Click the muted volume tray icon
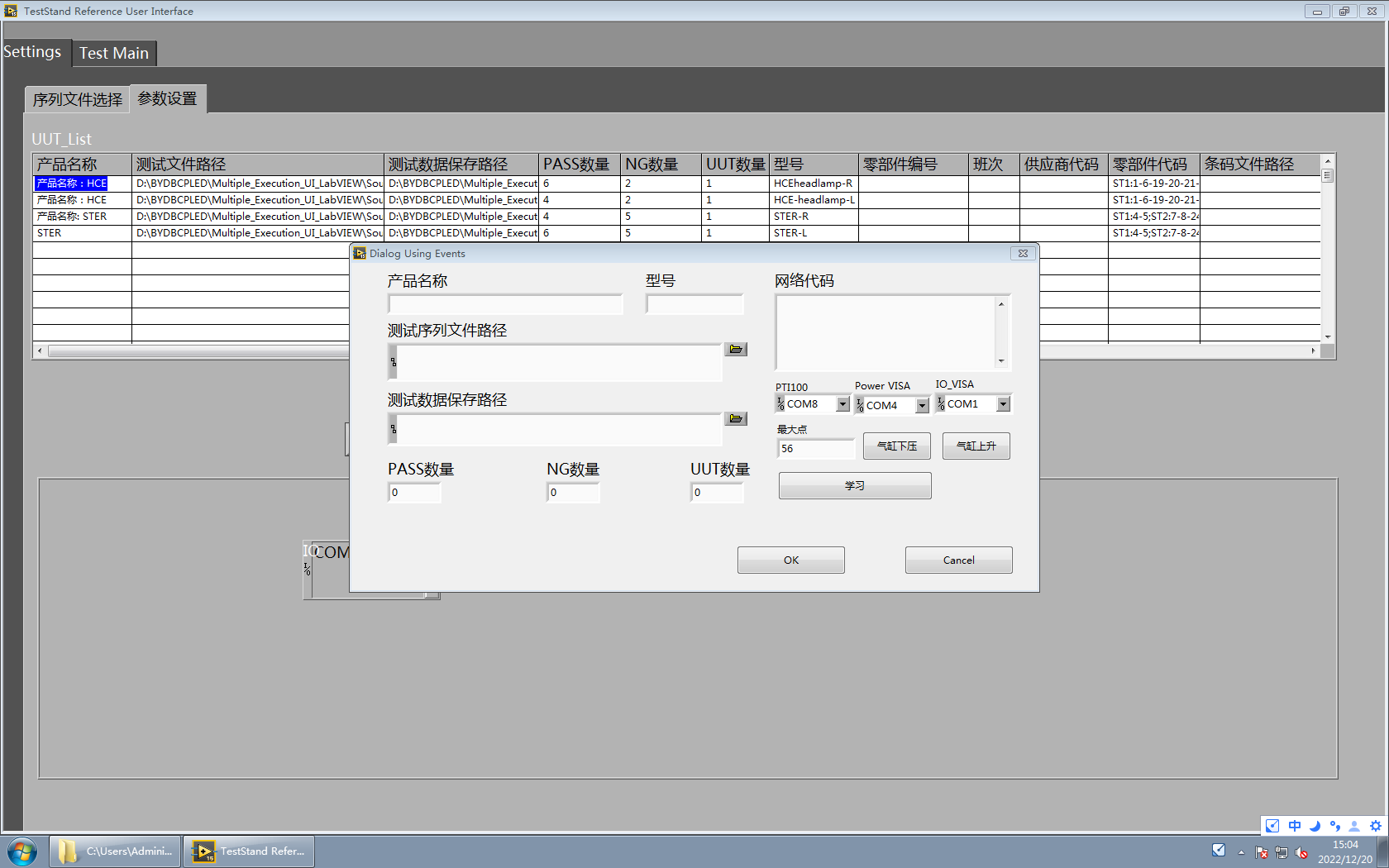Screen dimensions: 1389x868 point(1301,852)
